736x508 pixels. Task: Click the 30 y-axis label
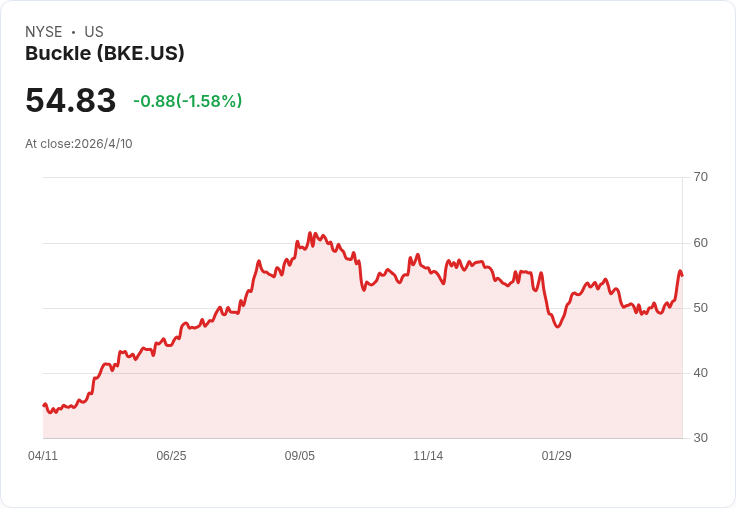click(x=700, y=438)
